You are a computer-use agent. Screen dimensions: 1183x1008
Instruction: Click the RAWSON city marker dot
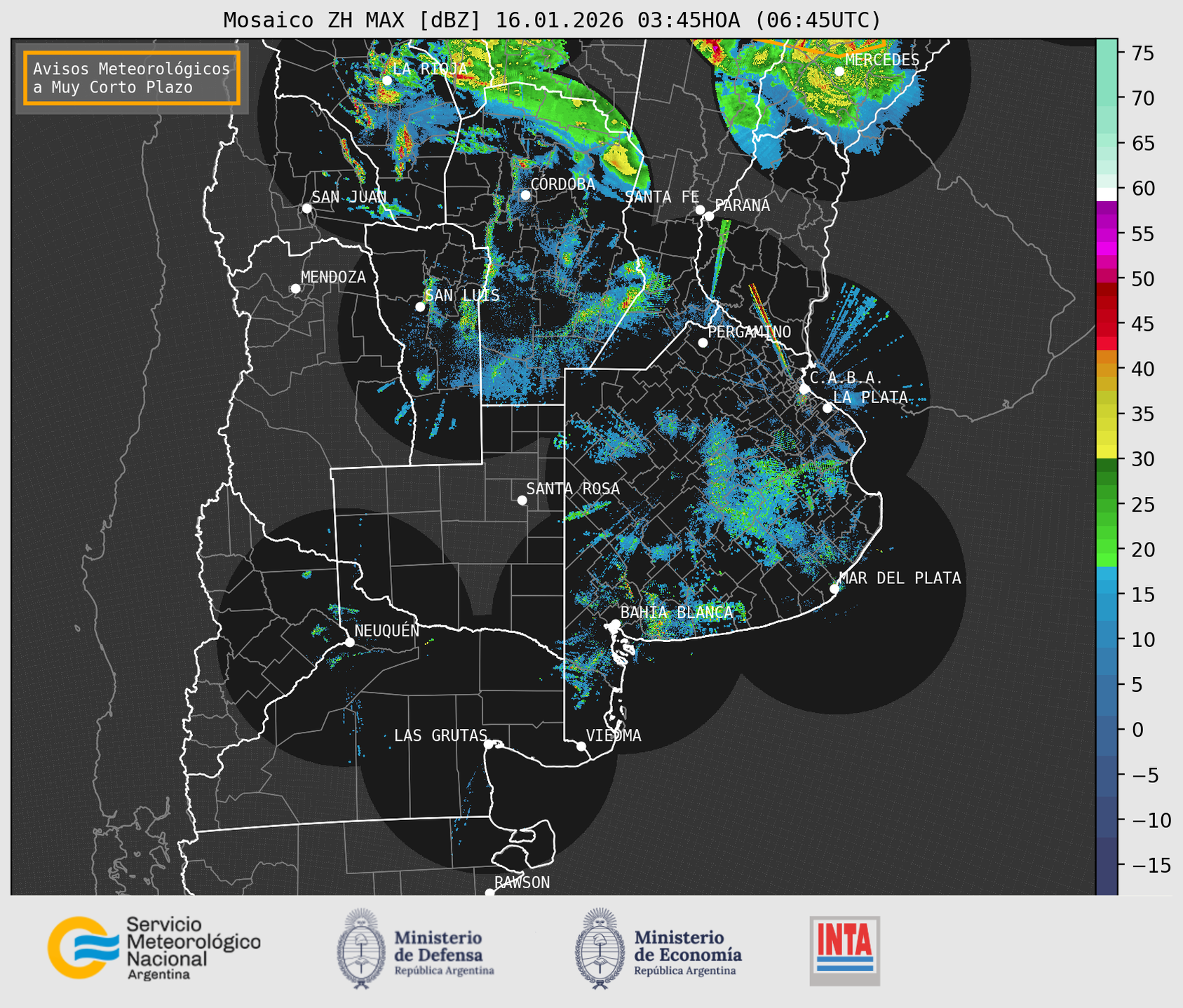489,893
